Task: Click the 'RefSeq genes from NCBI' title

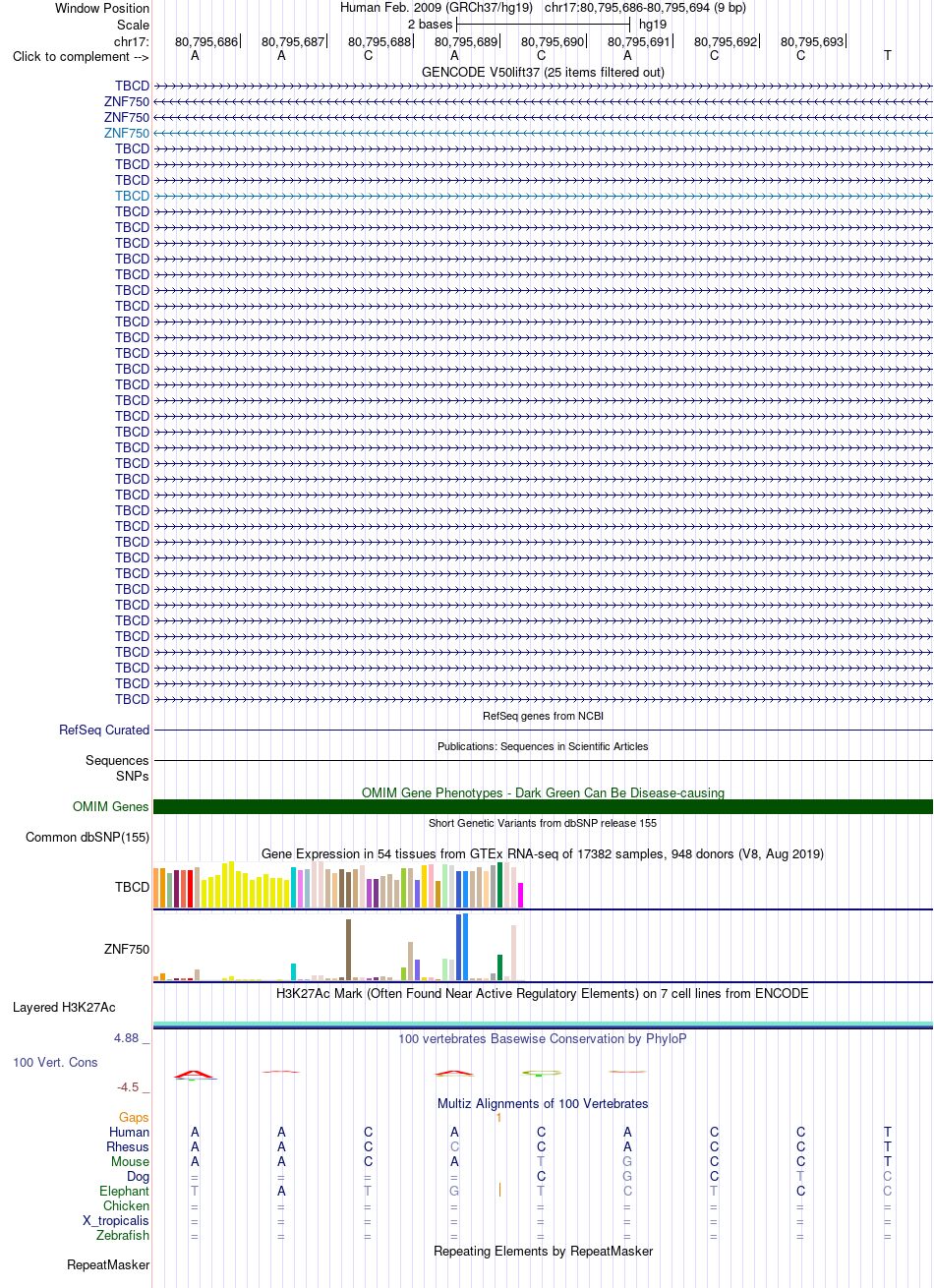Action: (x=543, y=716)
